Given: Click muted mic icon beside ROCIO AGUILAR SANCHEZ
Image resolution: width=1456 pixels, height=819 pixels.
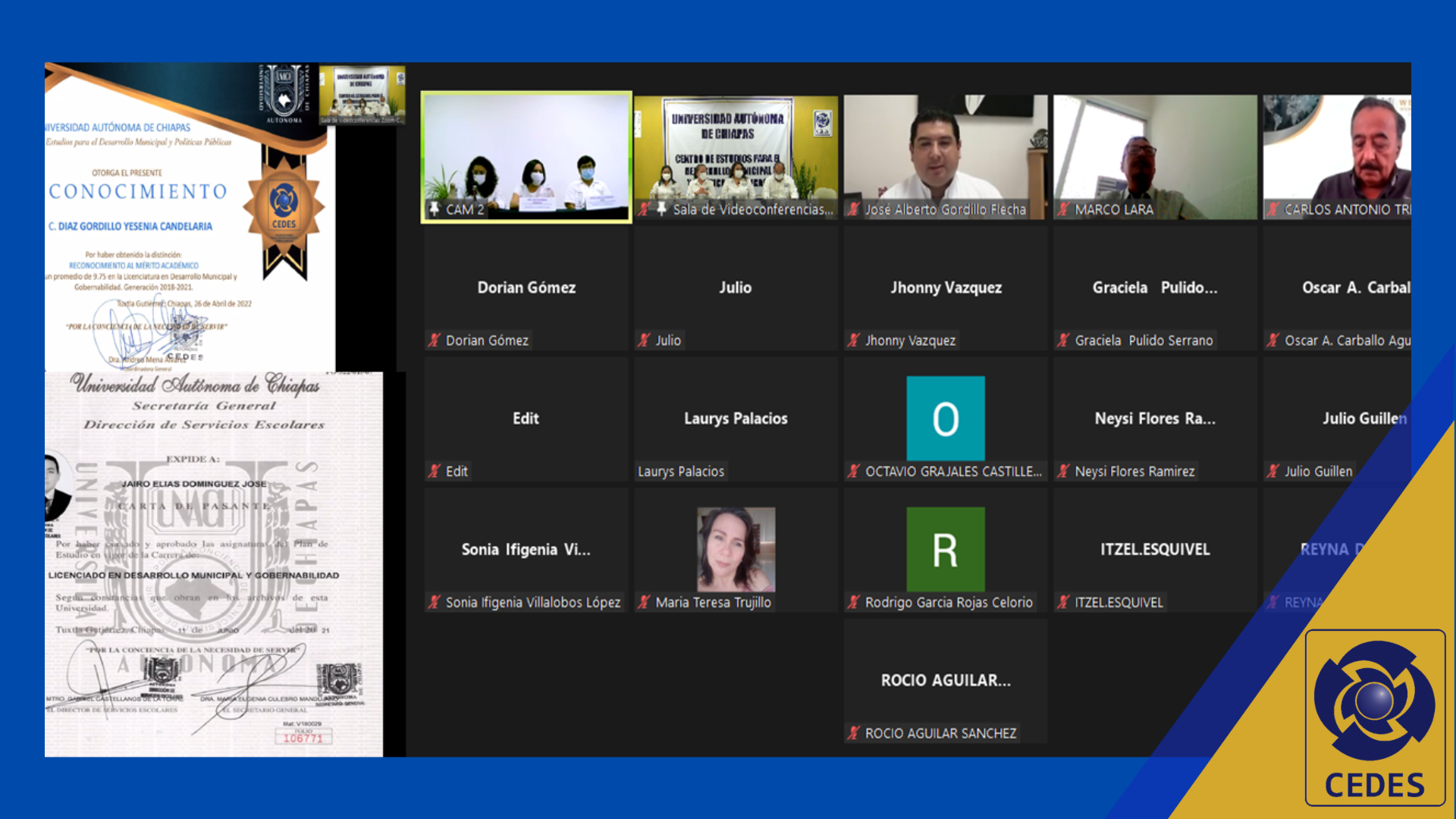Looking at the screenshot, I should click(854, 733).
